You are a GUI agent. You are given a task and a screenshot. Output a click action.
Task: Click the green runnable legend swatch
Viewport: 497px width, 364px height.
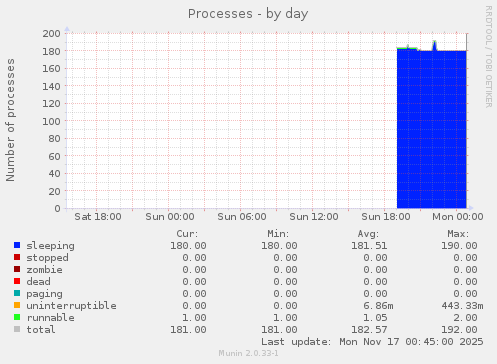coord(17,317)
